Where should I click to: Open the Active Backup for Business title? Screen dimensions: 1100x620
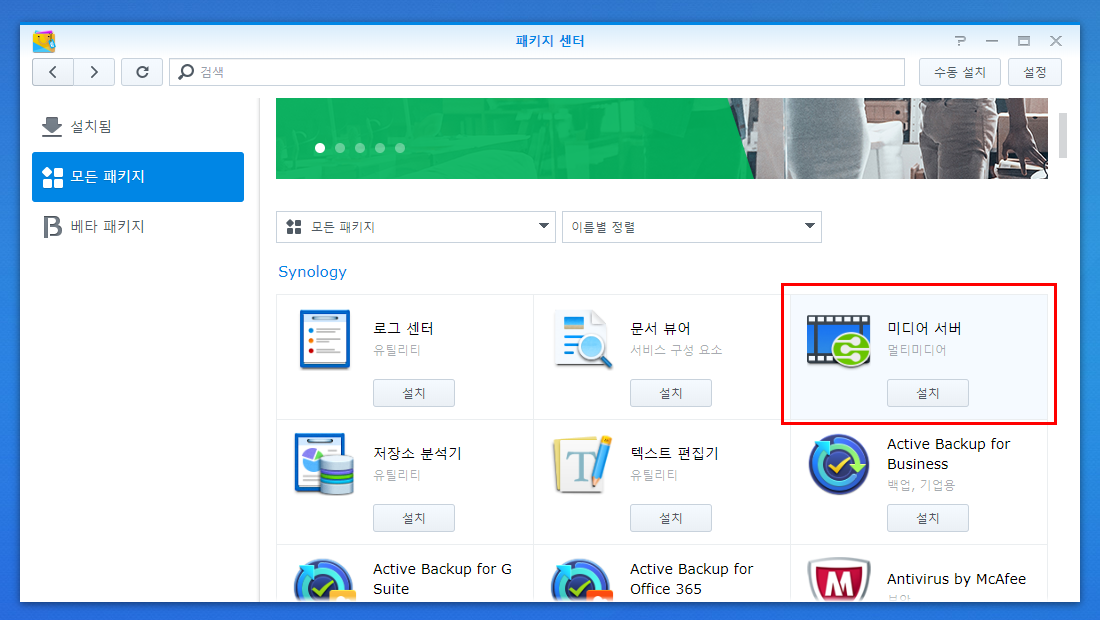click(x=948, y=454)
